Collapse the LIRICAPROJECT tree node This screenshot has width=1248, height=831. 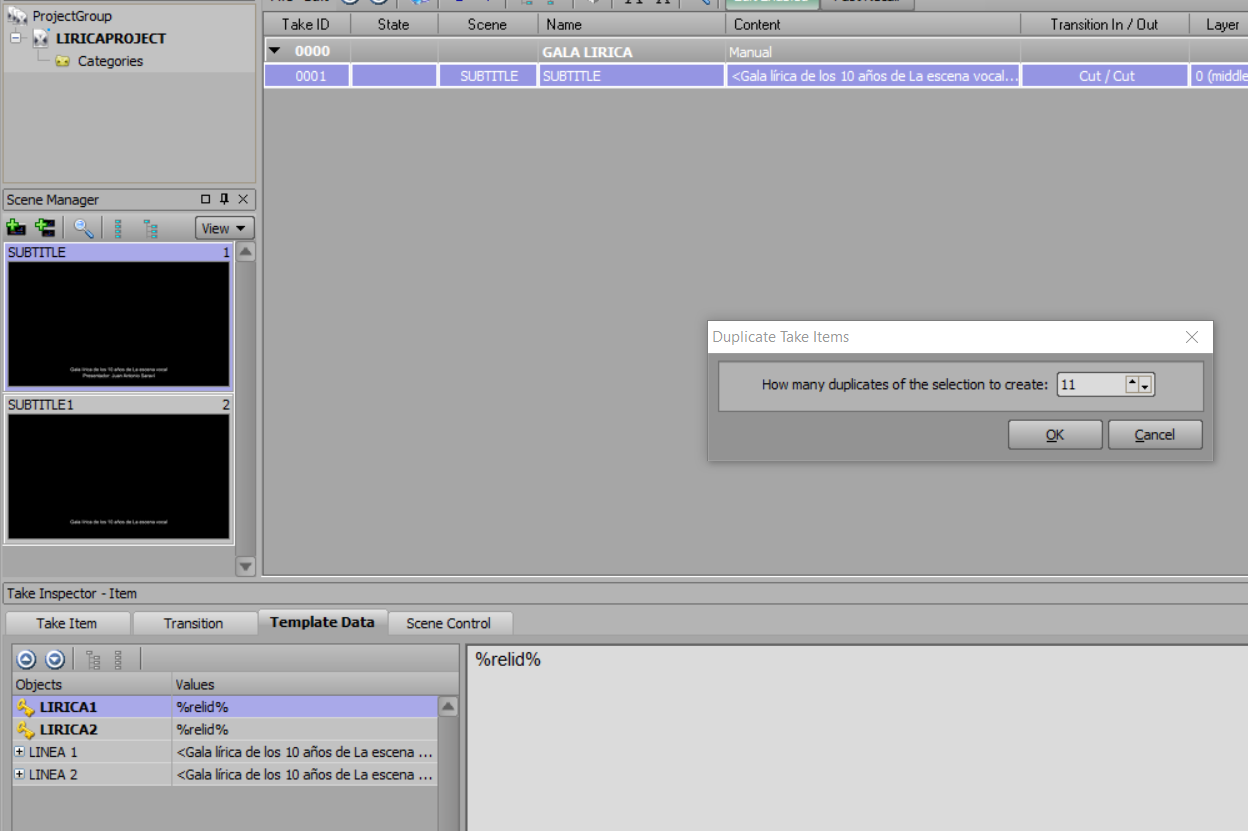tap(16, 38)
